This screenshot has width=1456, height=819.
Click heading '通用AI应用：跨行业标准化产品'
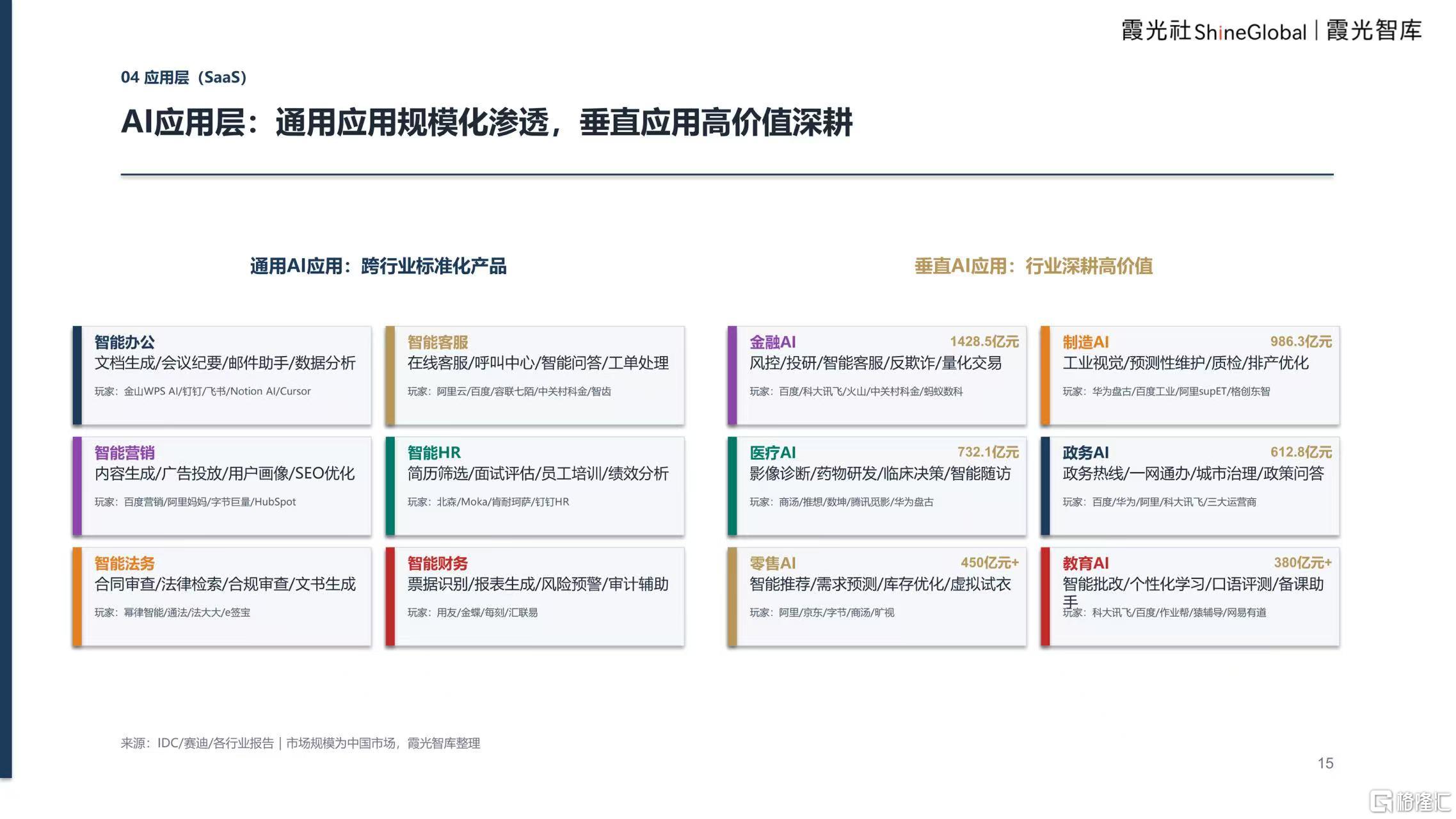(x=378, y=266)
